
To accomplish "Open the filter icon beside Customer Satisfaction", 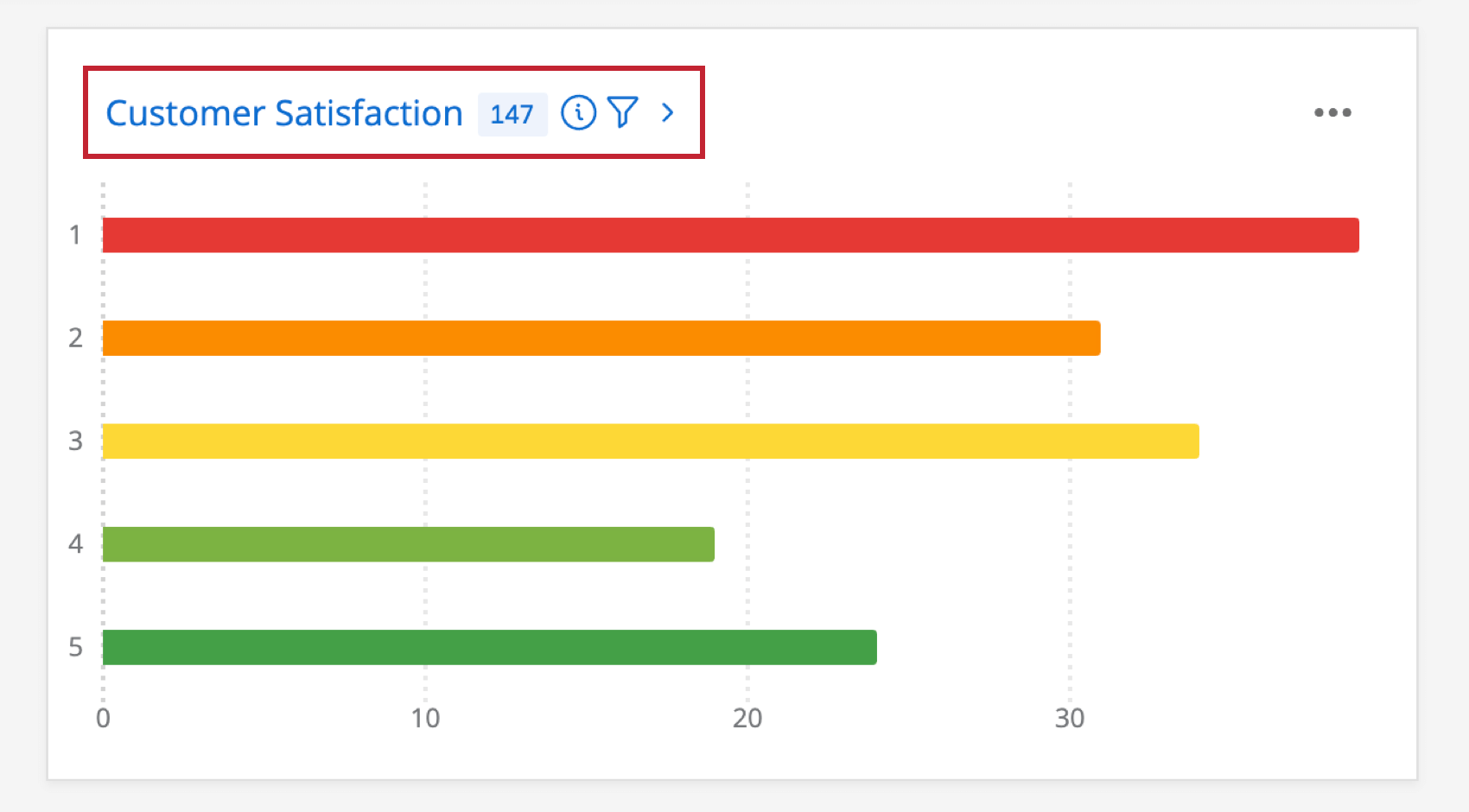I will 623,112.
